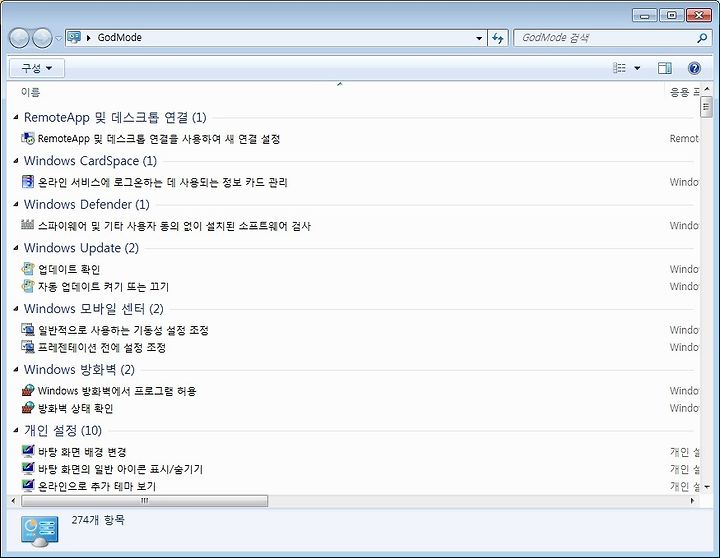Click the 스파이웨어 검사 item icon
720x558 pixels.
[x=28, y=225]
